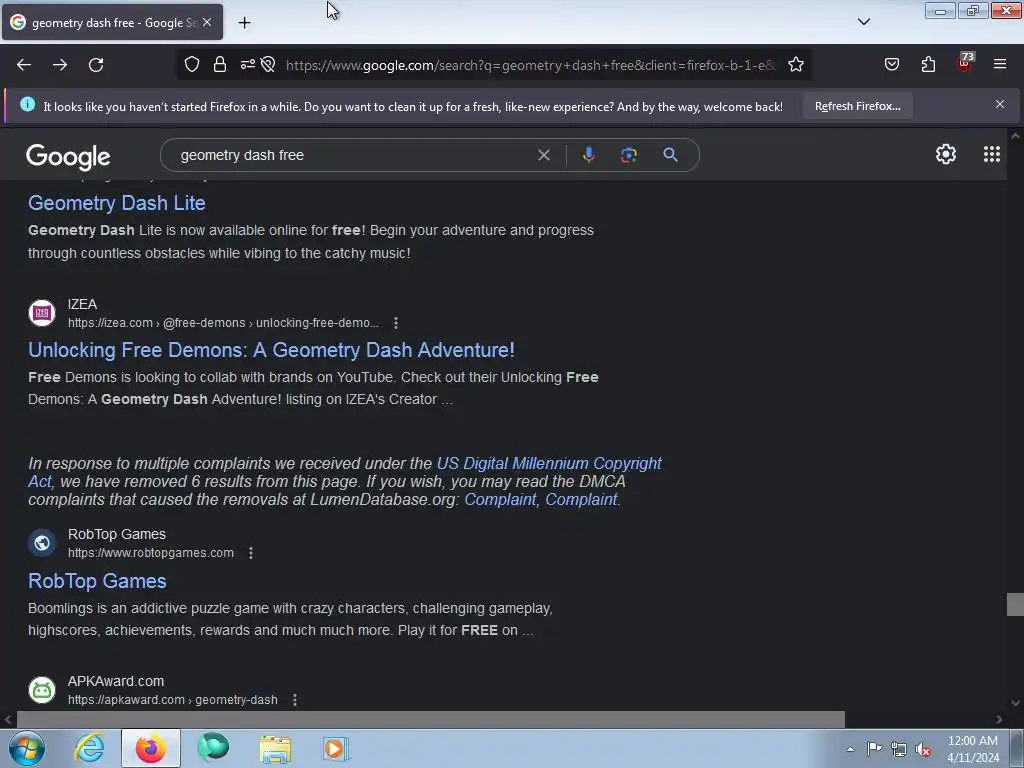Open the RobTop Games result title
Viewport: 1024px width, 768px height.
pos(97,581)
